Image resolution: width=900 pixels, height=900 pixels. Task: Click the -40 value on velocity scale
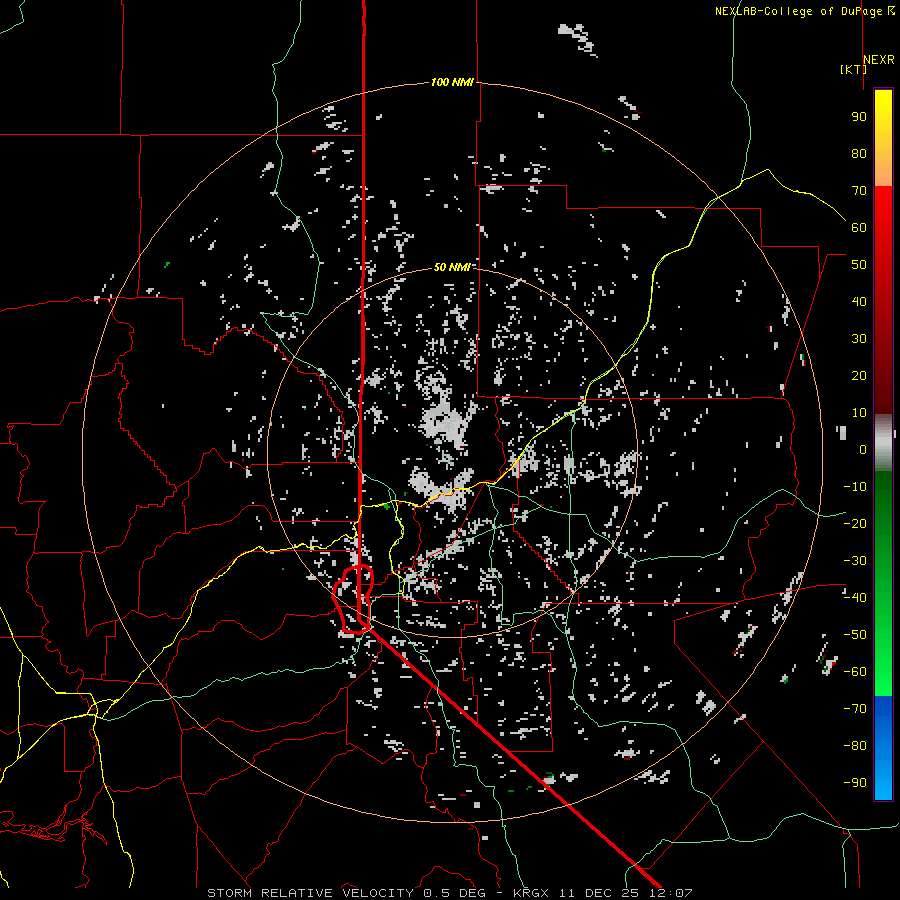pos(855,598)
